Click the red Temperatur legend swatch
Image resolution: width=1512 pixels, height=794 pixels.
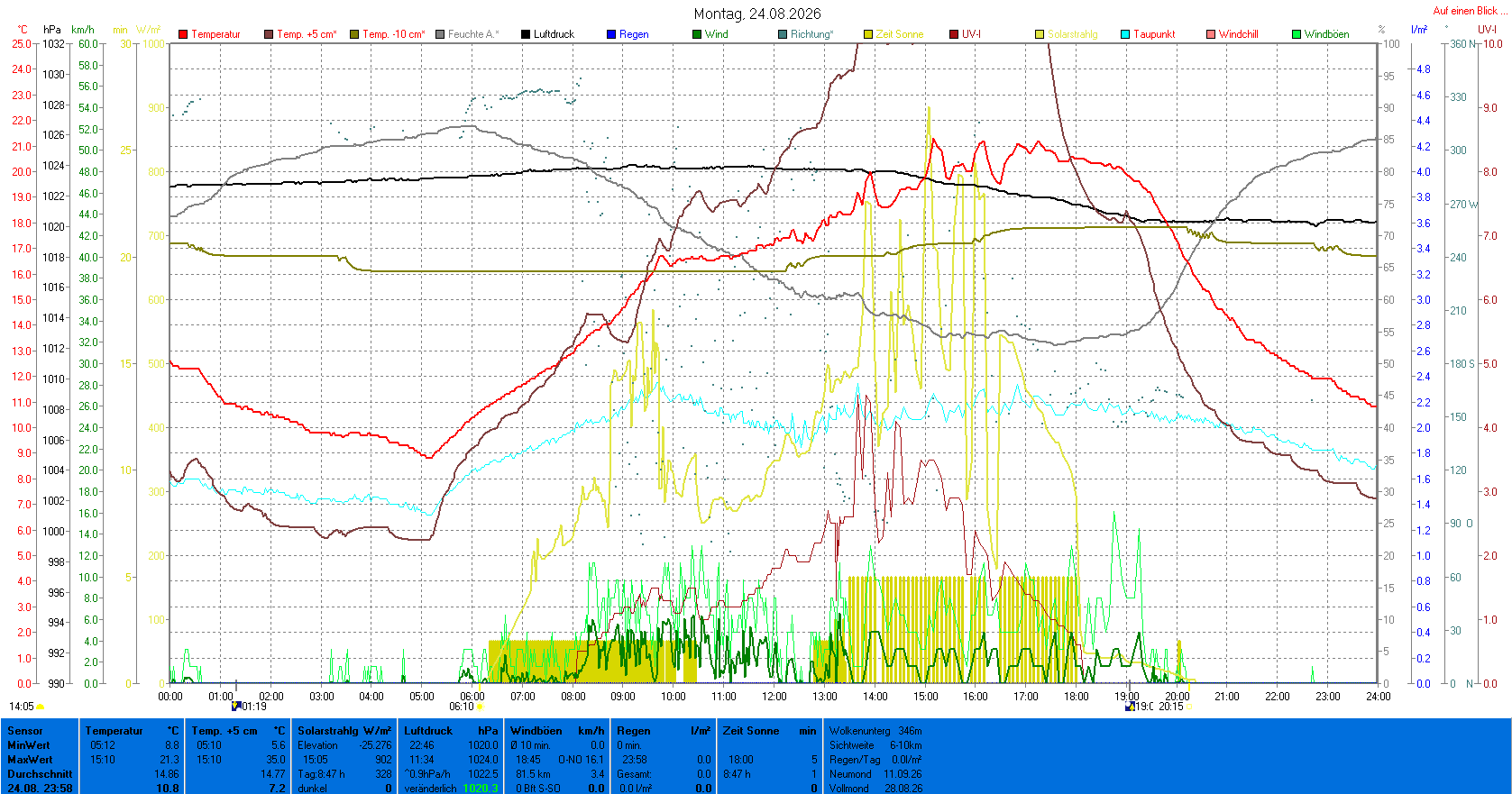click(183, 34)
